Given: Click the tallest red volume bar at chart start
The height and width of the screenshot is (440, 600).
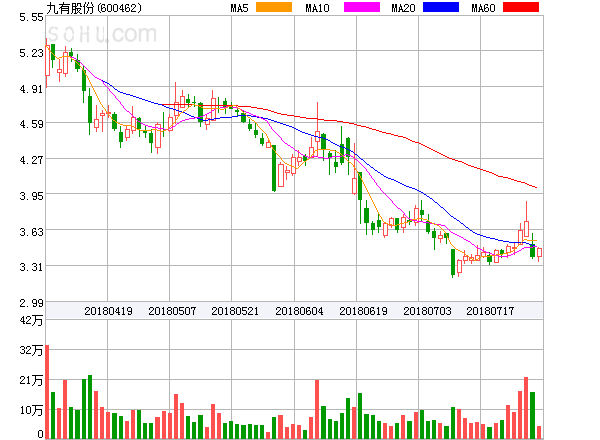Looking at the screenshot, I should click(x=47, y=392).
